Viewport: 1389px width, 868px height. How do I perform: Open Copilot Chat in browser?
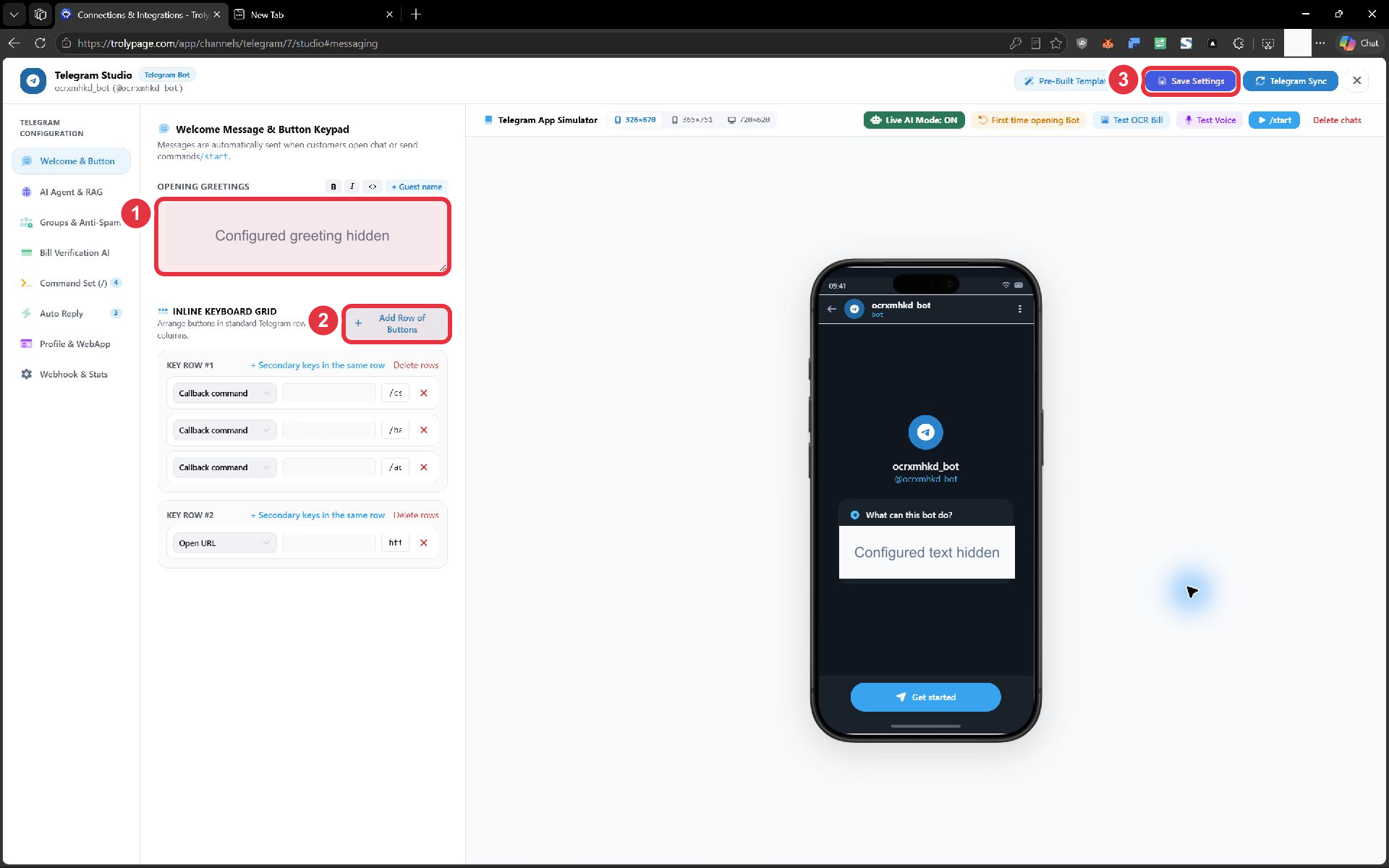(x=1359, y=43)
